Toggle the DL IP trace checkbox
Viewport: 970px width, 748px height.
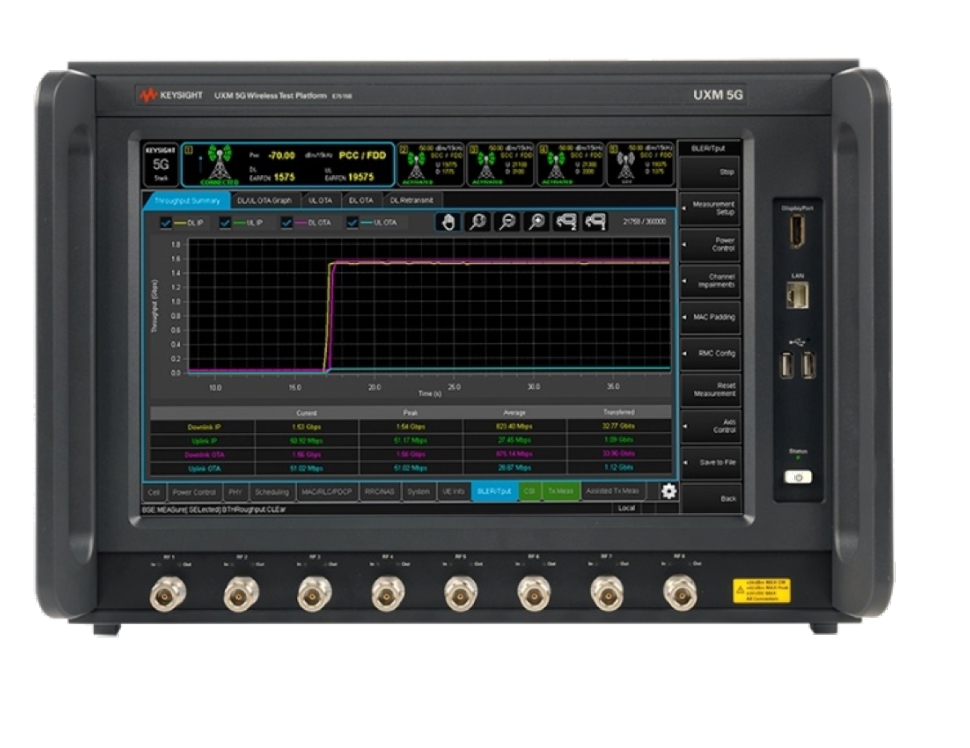(x=166, y=223)
